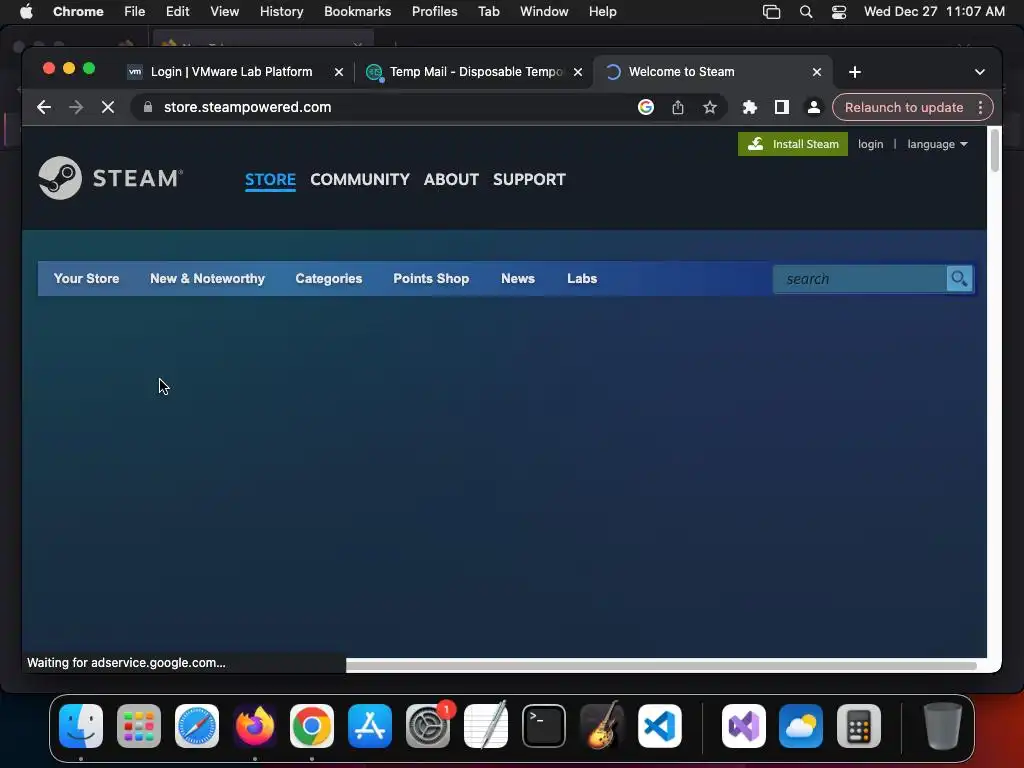Go to Steam COMMUNITY section
The width and height of the screenshot is (1024, 768).
tap(360, 180)
